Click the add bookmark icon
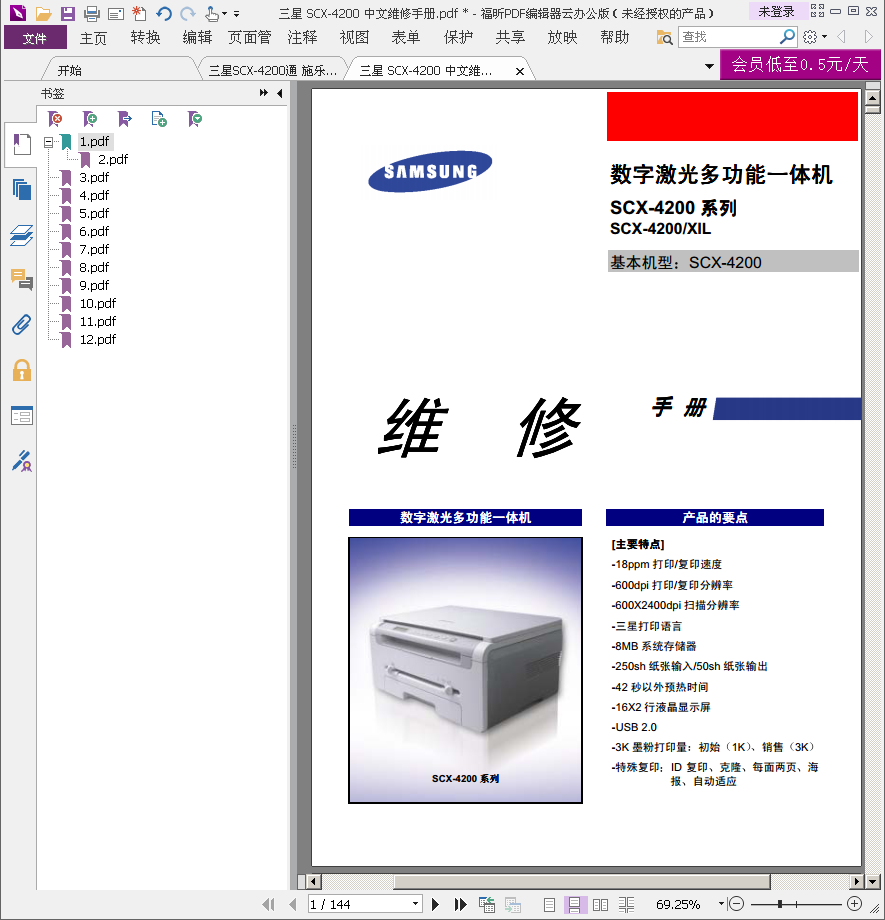Image resolution: width=885 pixels, height=920 pixels. pyautogui.click(x=90, y=119)
